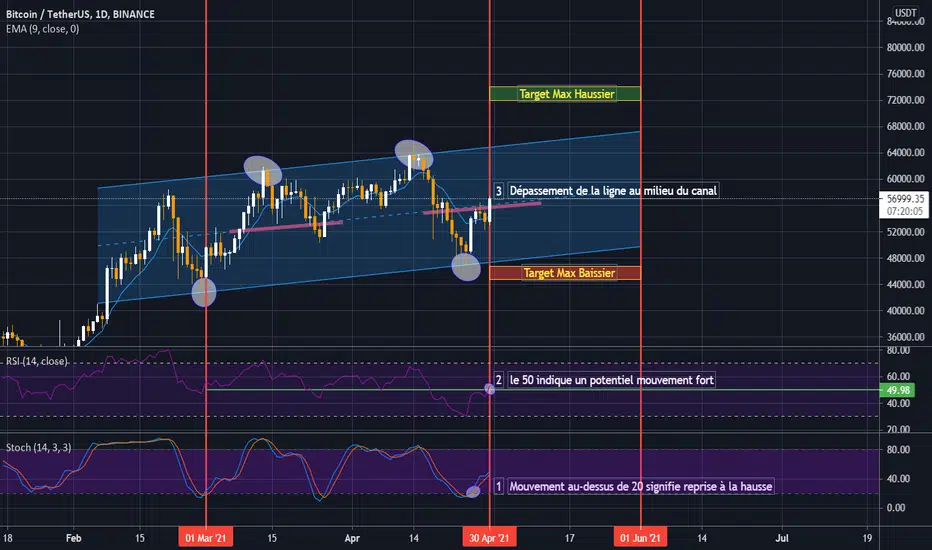Select the 'Dépassement de la ligne au milieu du canal' note
This screenshot has width=932, height=550.
coord(613,191)
